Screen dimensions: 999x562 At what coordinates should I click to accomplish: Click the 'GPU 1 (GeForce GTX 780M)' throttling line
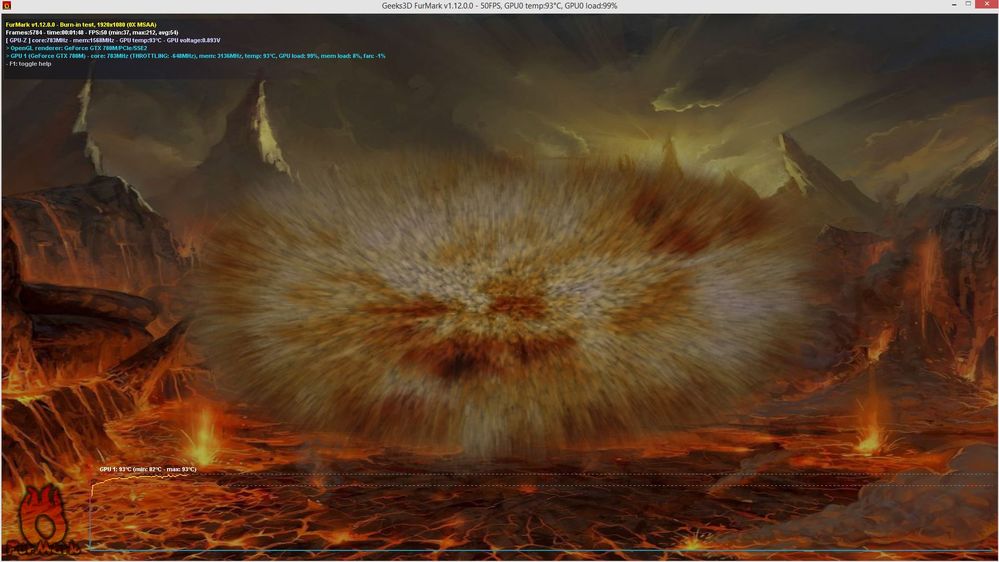[195, 56]
